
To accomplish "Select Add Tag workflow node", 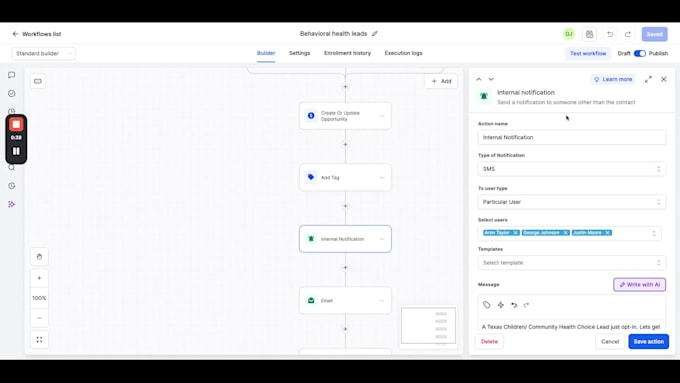I will click(x=345, y=177).
